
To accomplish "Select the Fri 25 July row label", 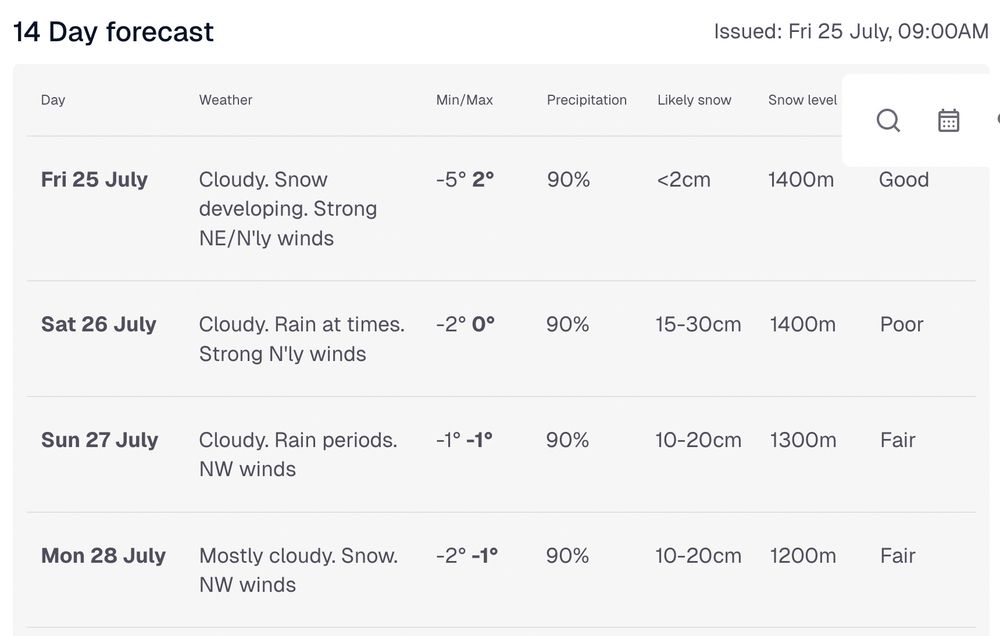I will (x=94, y=179).
